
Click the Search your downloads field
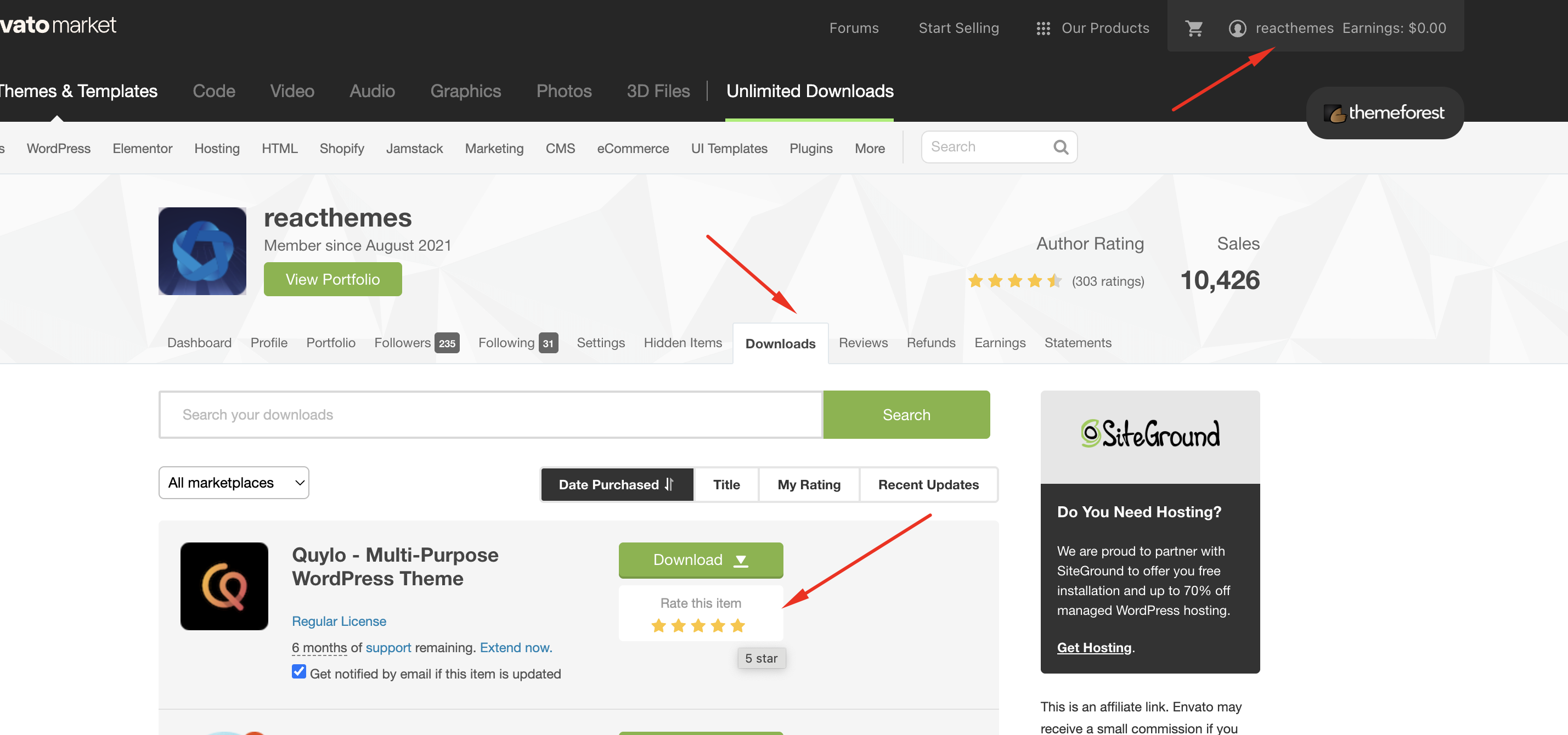[490, 414]
